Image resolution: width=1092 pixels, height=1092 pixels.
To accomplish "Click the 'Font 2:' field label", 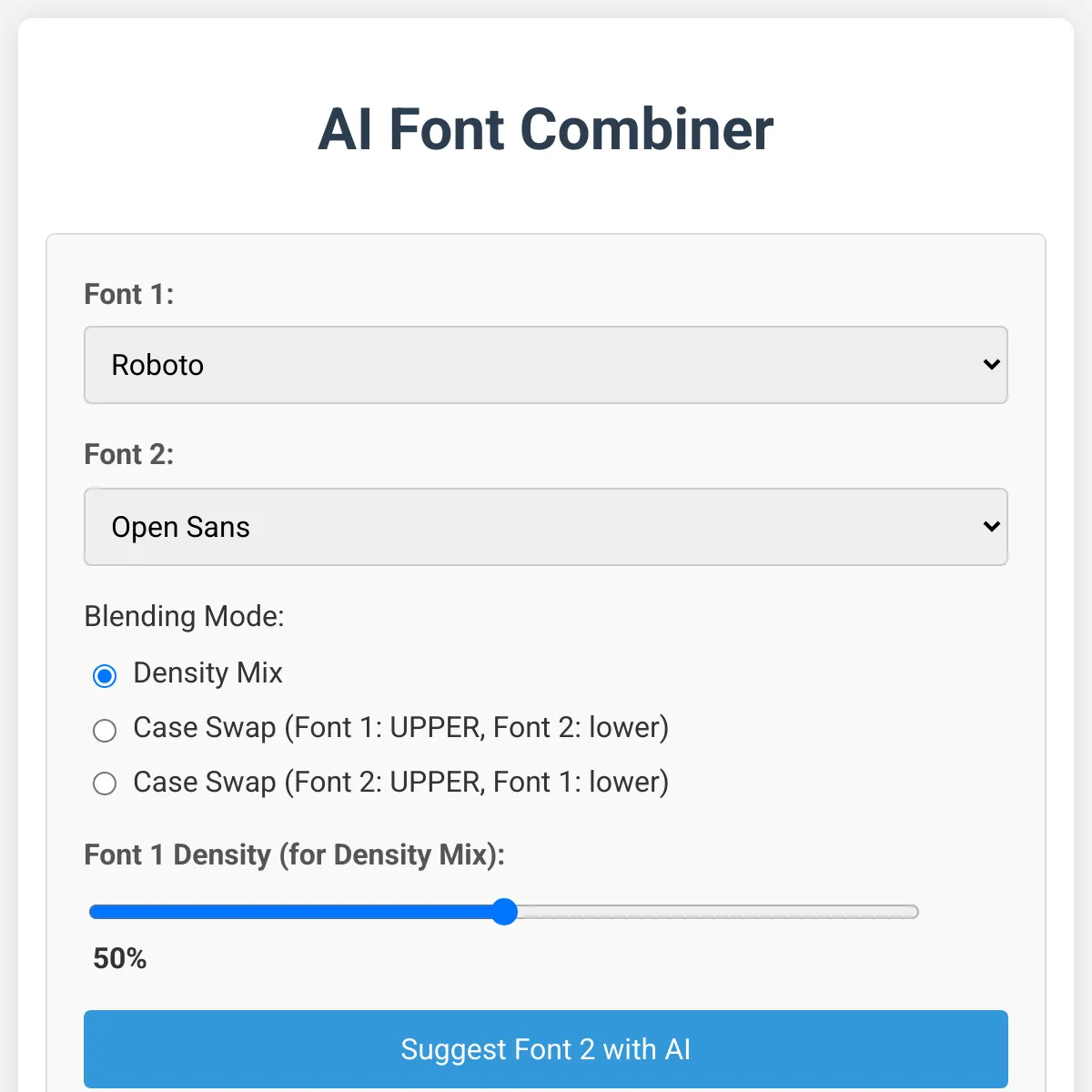I will tap(128, 455).
